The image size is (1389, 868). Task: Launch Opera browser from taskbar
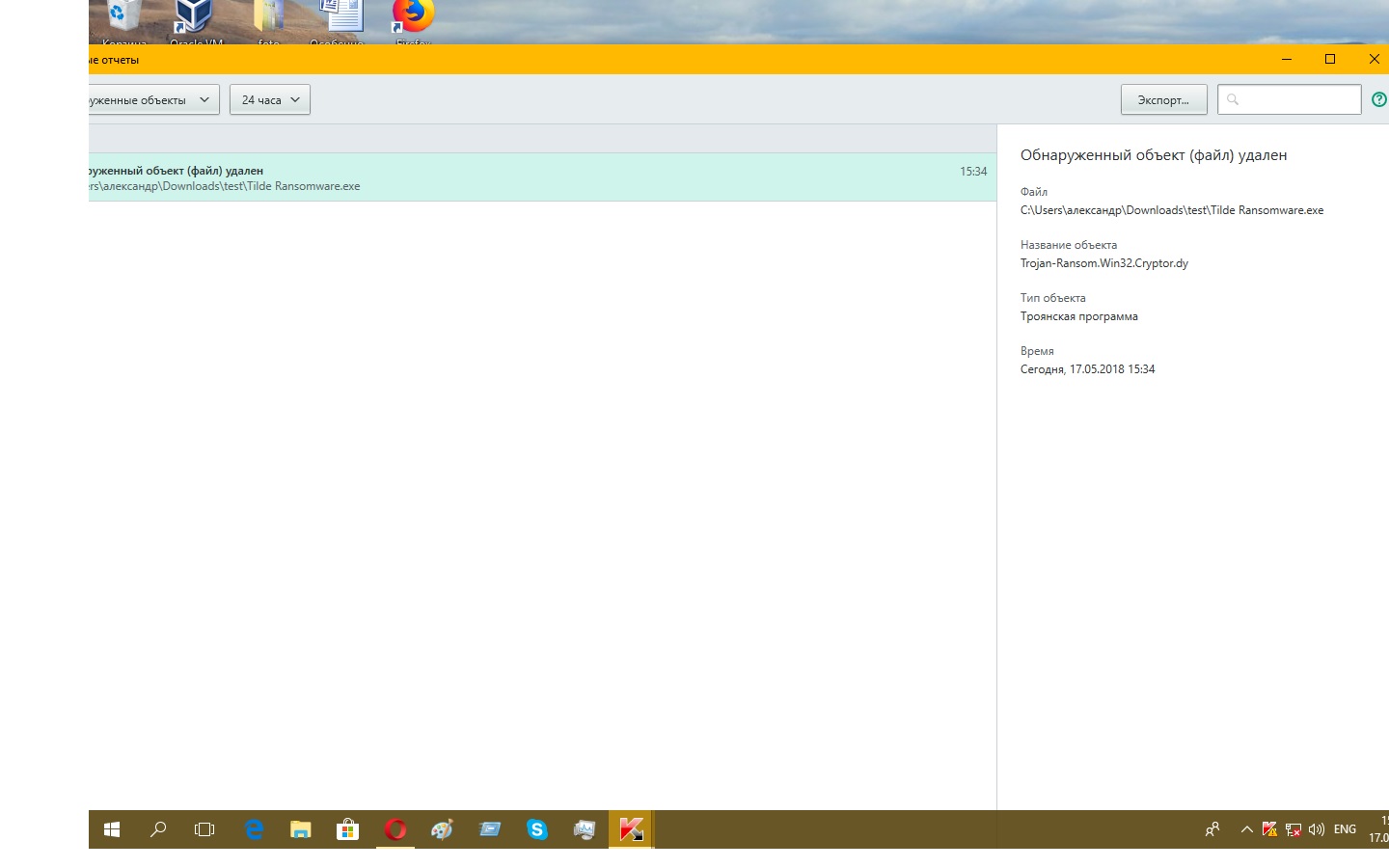point(395,829)
